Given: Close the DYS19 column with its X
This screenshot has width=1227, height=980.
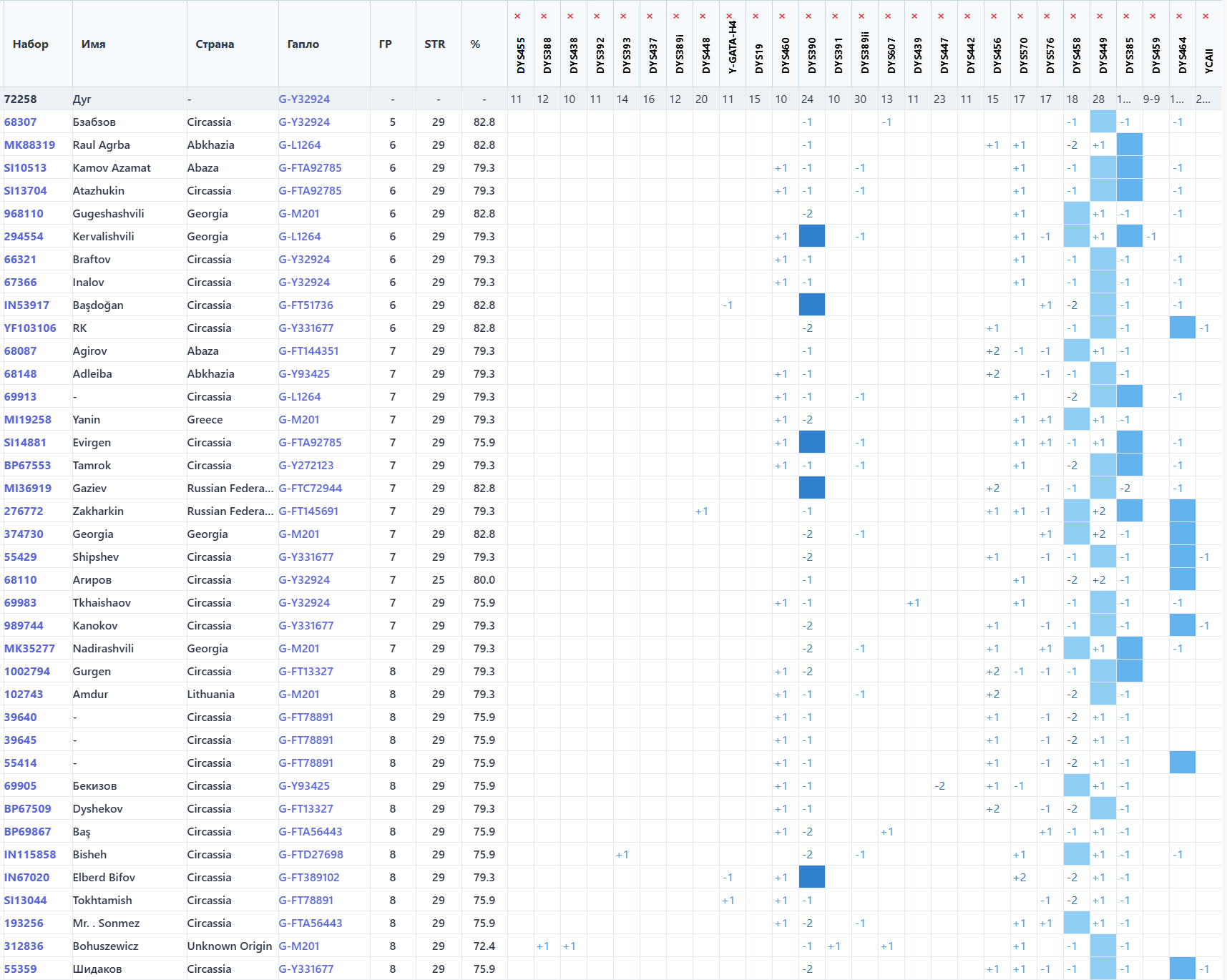Looking at the screenshot, I should tap(756, 16).
